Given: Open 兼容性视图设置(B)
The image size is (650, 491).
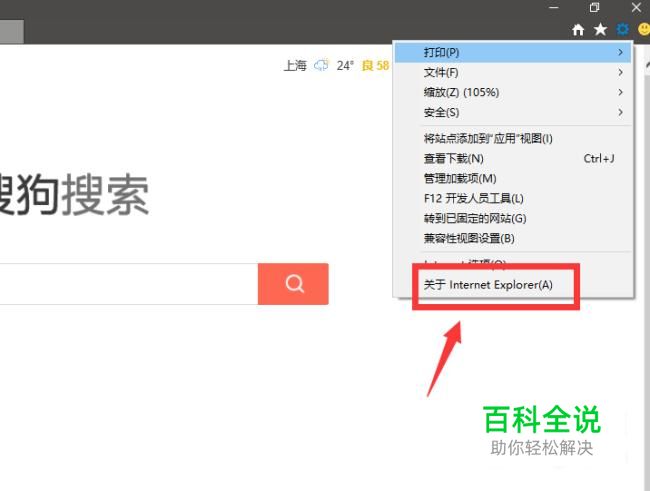Looking at the screenshot, I should tap(513, 238).
